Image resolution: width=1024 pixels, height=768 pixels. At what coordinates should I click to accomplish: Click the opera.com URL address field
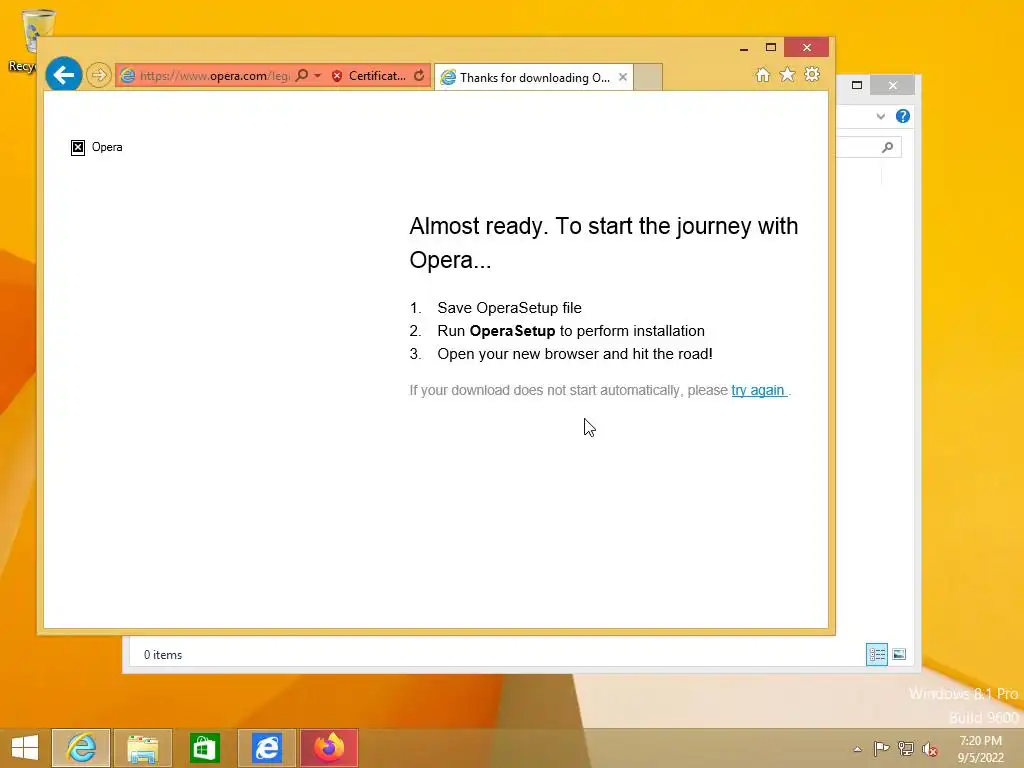click(x=214, y=76)
